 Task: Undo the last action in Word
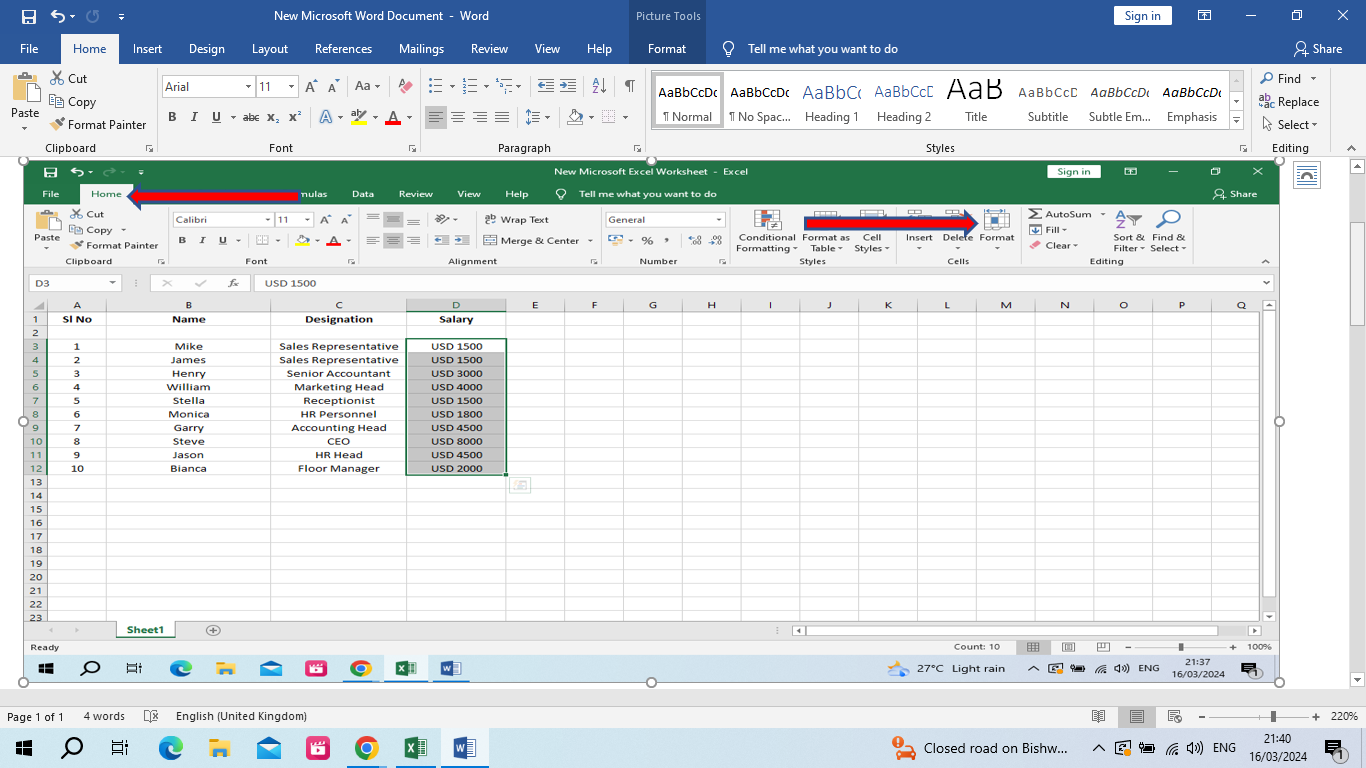(x=57, y=16)
